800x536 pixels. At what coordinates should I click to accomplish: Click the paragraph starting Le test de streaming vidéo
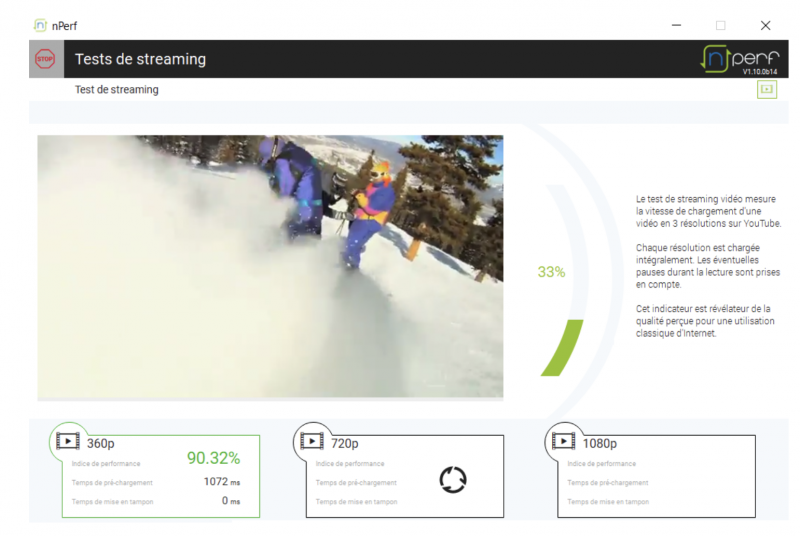tap(708, 211)
